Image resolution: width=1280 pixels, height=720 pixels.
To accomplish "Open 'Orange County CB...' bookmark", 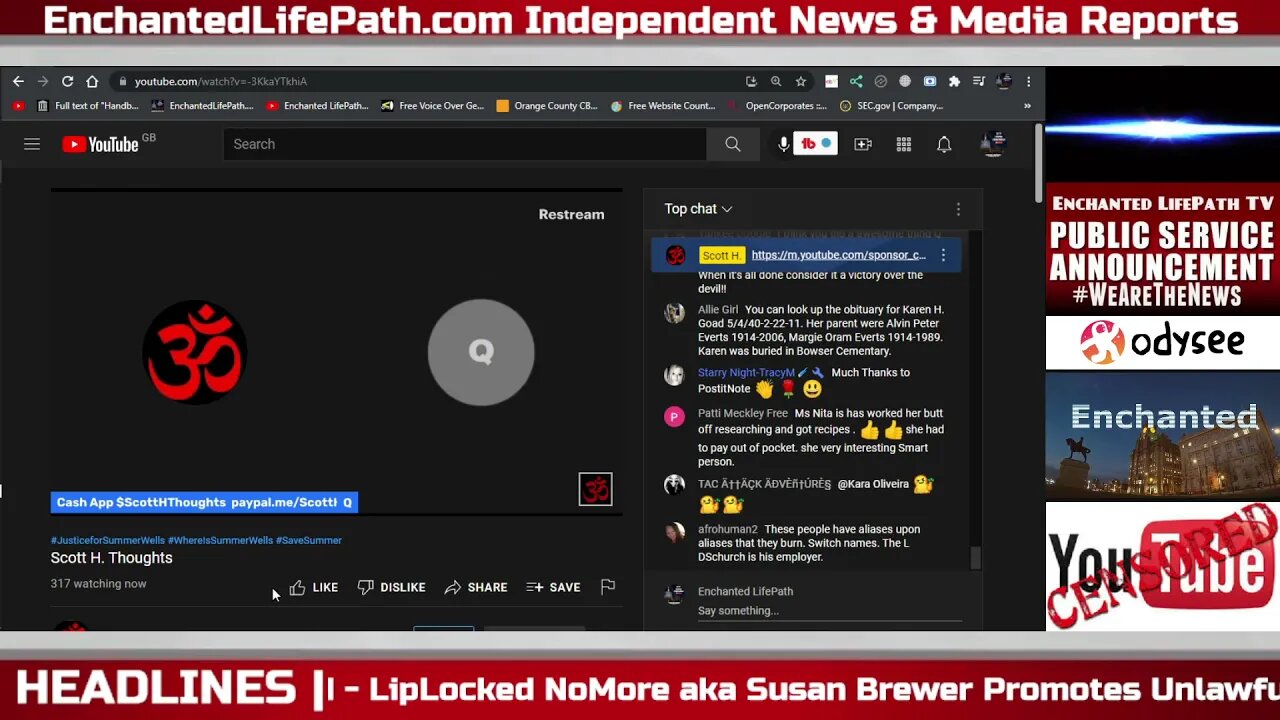I will coord(547,106).
